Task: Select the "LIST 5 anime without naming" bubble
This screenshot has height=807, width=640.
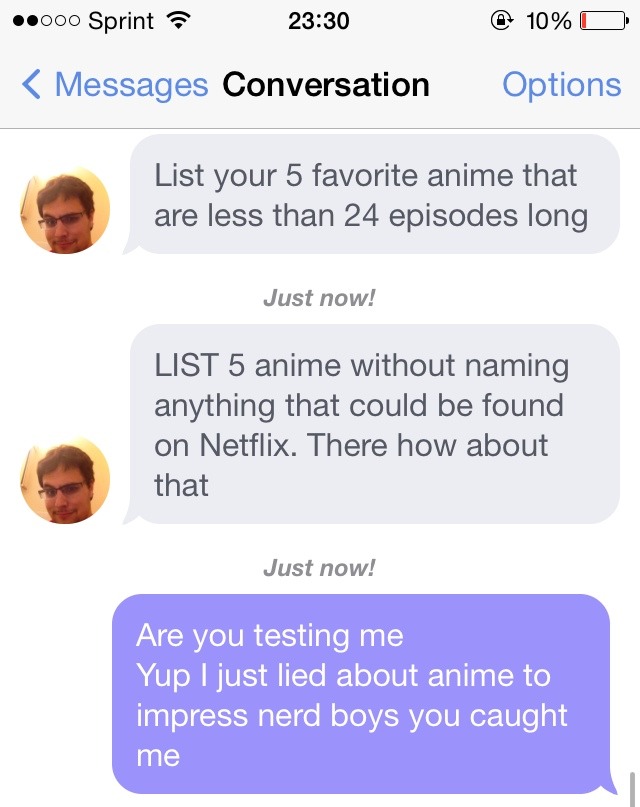Action: [x=375, y=424]
